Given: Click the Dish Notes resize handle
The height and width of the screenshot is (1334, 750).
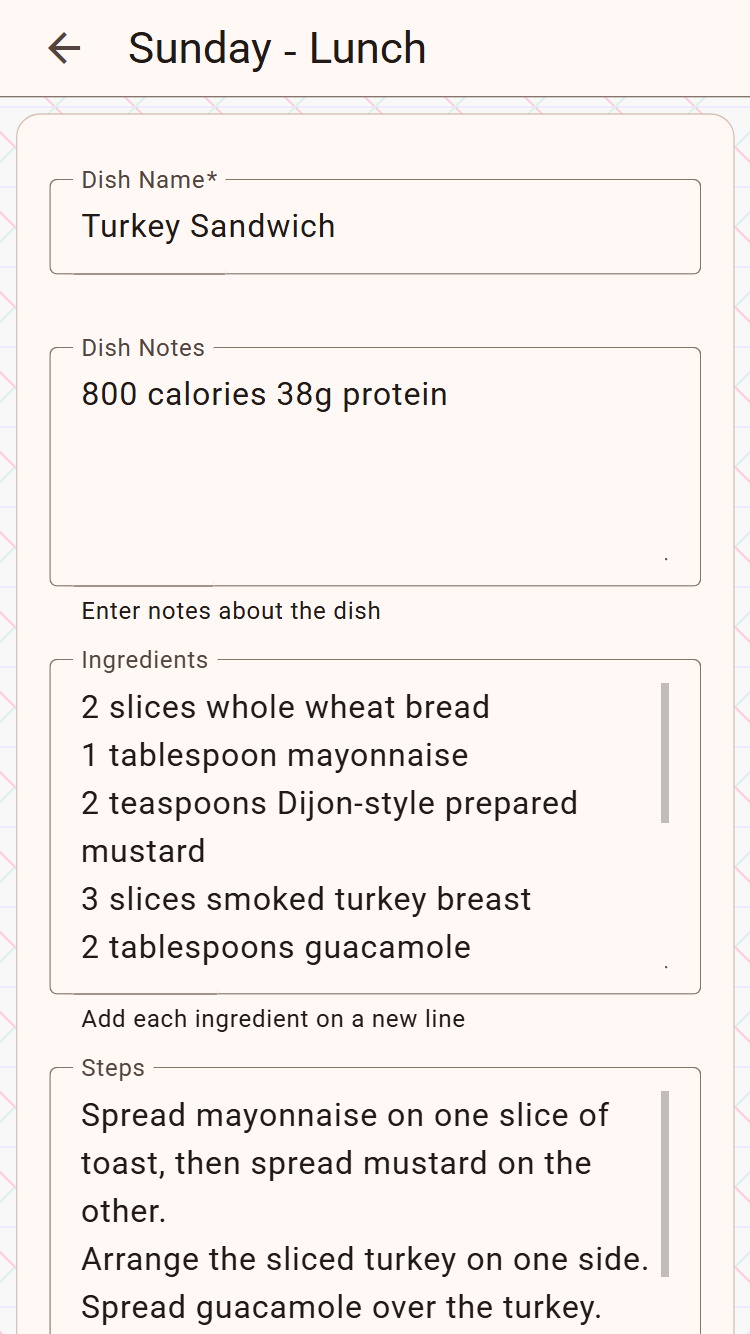Looking at the screenshot, I should click(x=666, y=559).
